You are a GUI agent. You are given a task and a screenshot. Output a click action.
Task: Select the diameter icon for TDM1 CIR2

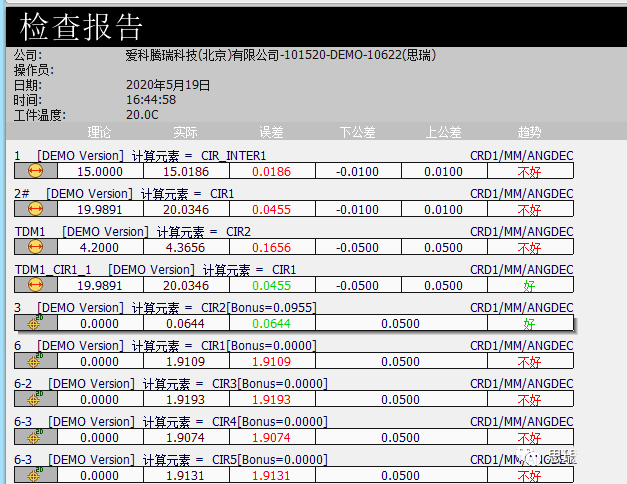point(35,247)
